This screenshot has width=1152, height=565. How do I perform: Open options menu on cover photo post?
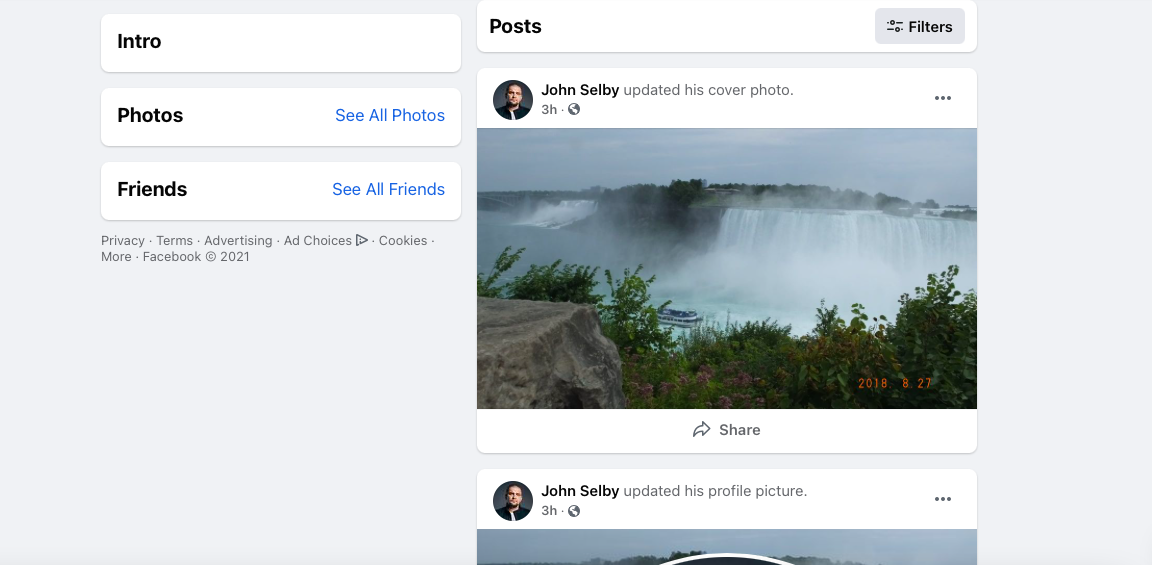pyautogui.click(x=942, y=98)
